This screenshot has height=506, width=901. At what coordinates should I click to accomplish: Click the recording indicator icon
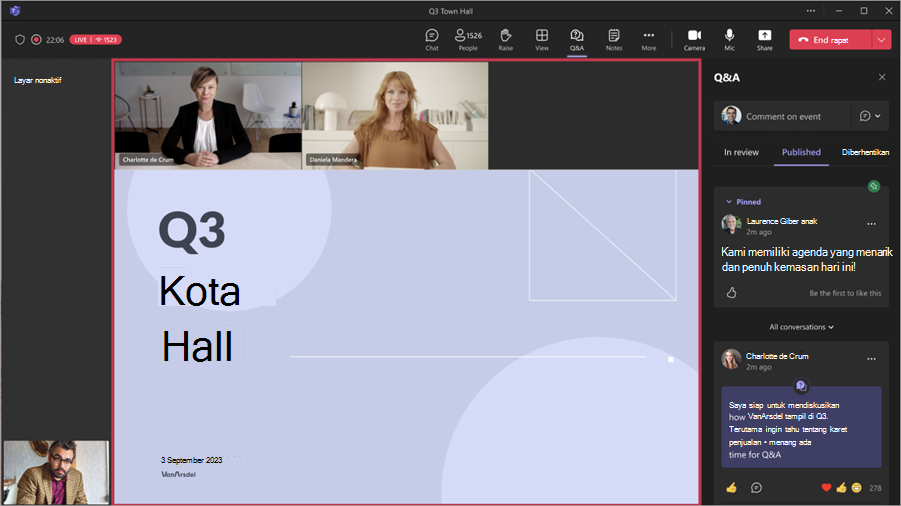(36, 40)
